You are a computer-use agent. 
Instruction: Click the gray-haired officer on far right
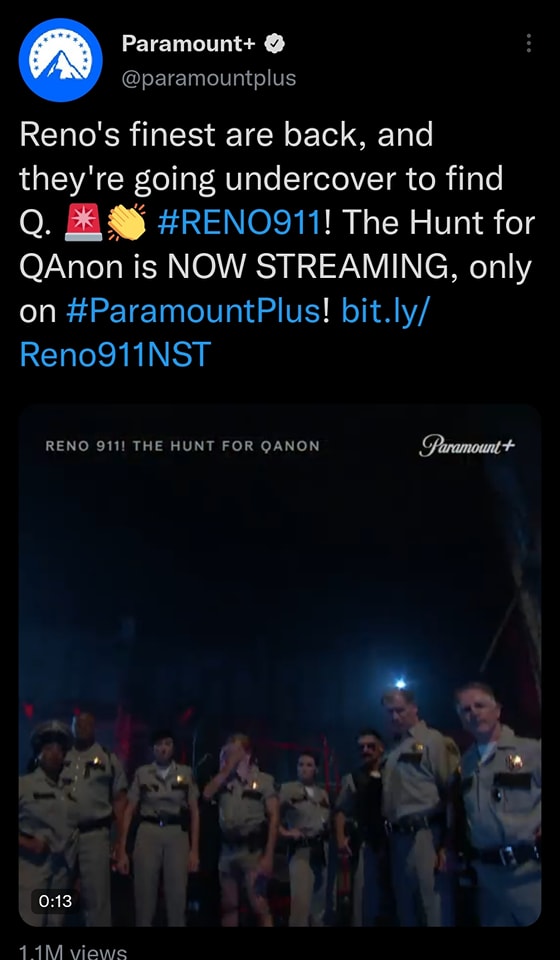(x=499, y=802)
